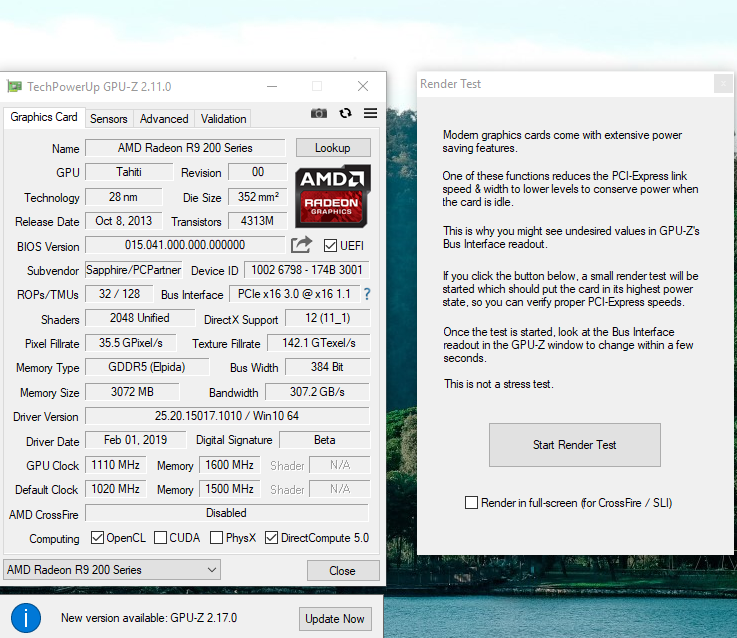Open the Validation tab
The image size is (737, 638).
223,119
